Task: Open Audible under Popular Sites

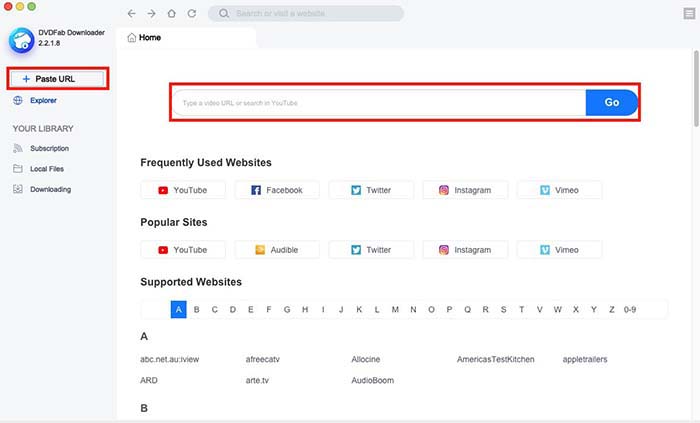Action: [x=277, y=250]
